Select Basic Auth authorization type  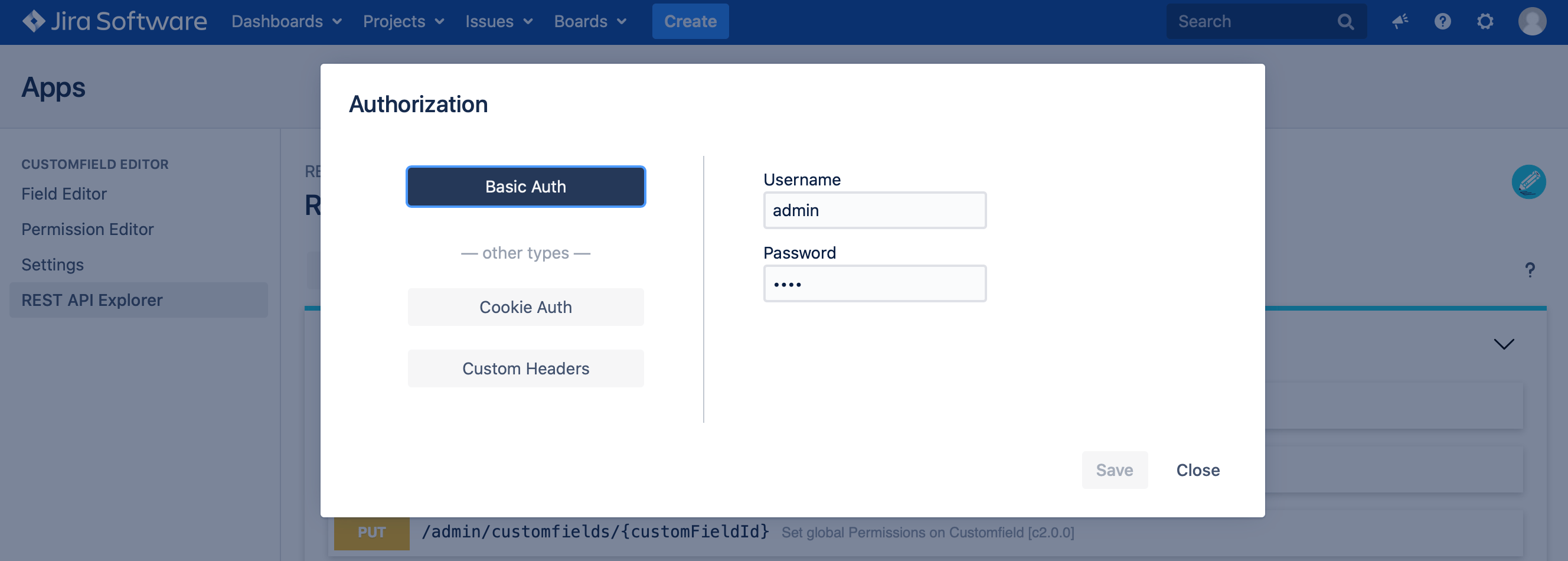click(525, 187)
